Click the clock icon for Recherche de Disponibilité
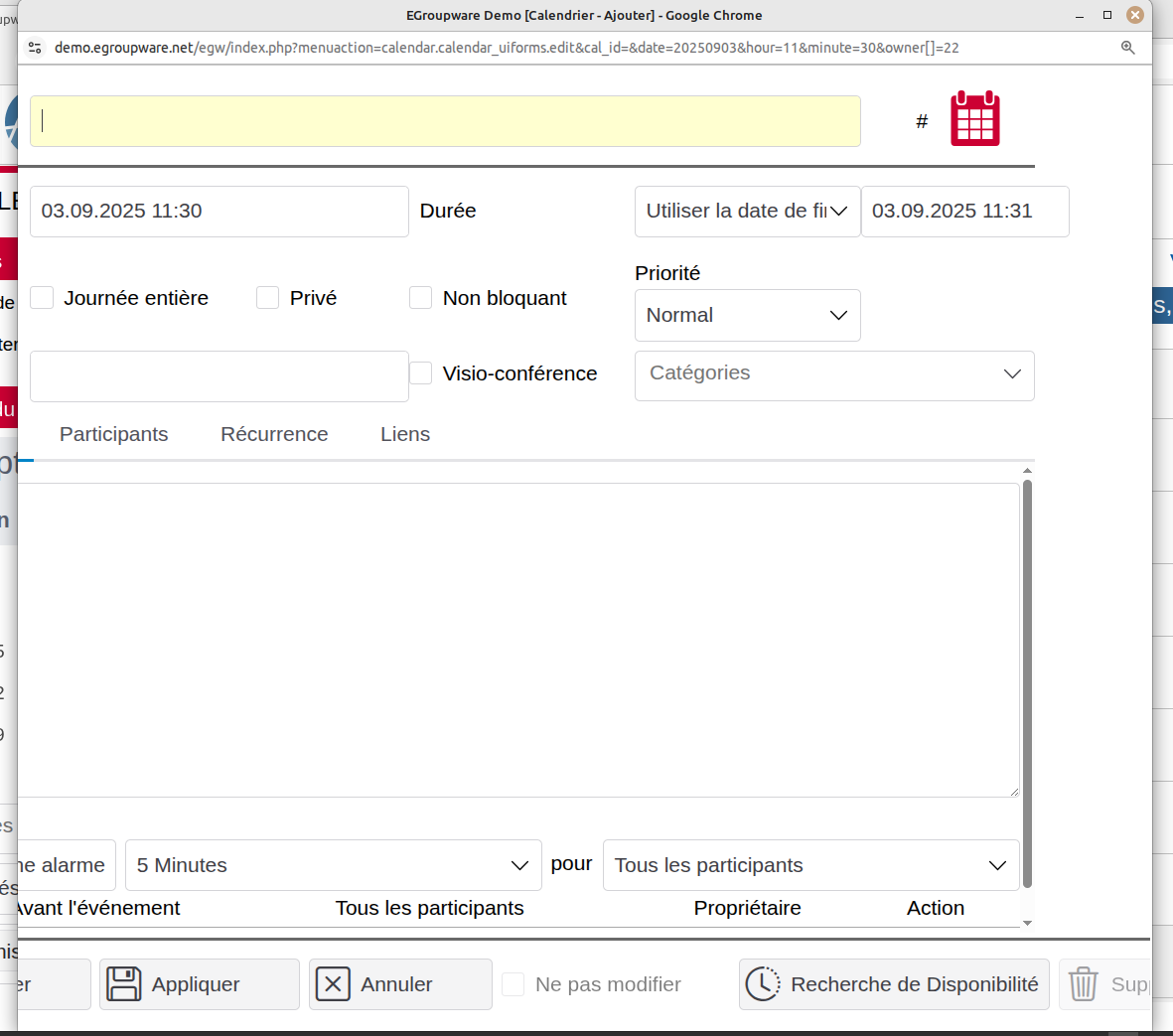Image resolution: width=1173 pixels, height=1036 pixels. coord(763,984)
